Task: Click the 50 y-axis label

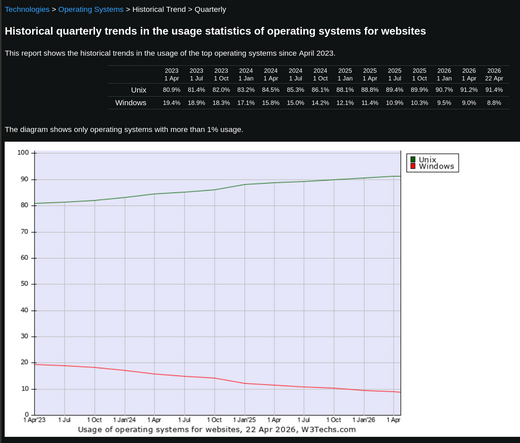Action: (24, 284)
